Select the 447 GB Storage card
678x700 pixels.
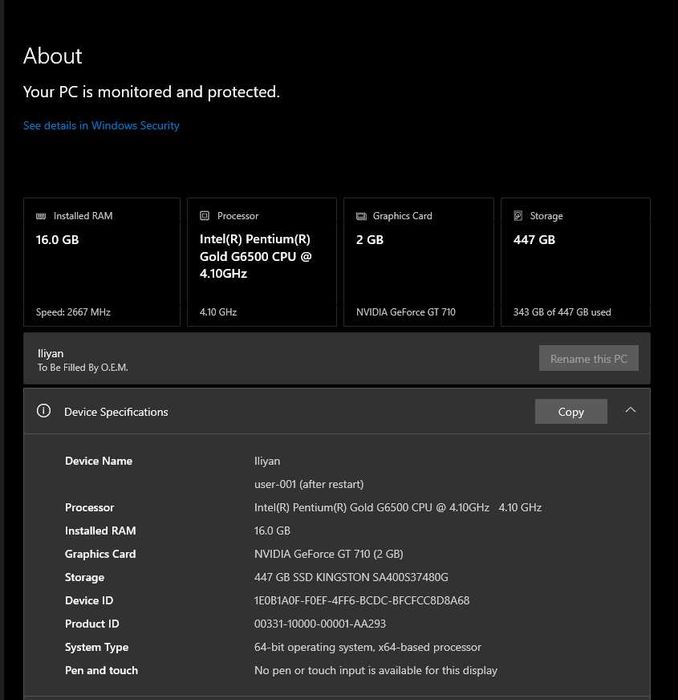tap(575, 262)
